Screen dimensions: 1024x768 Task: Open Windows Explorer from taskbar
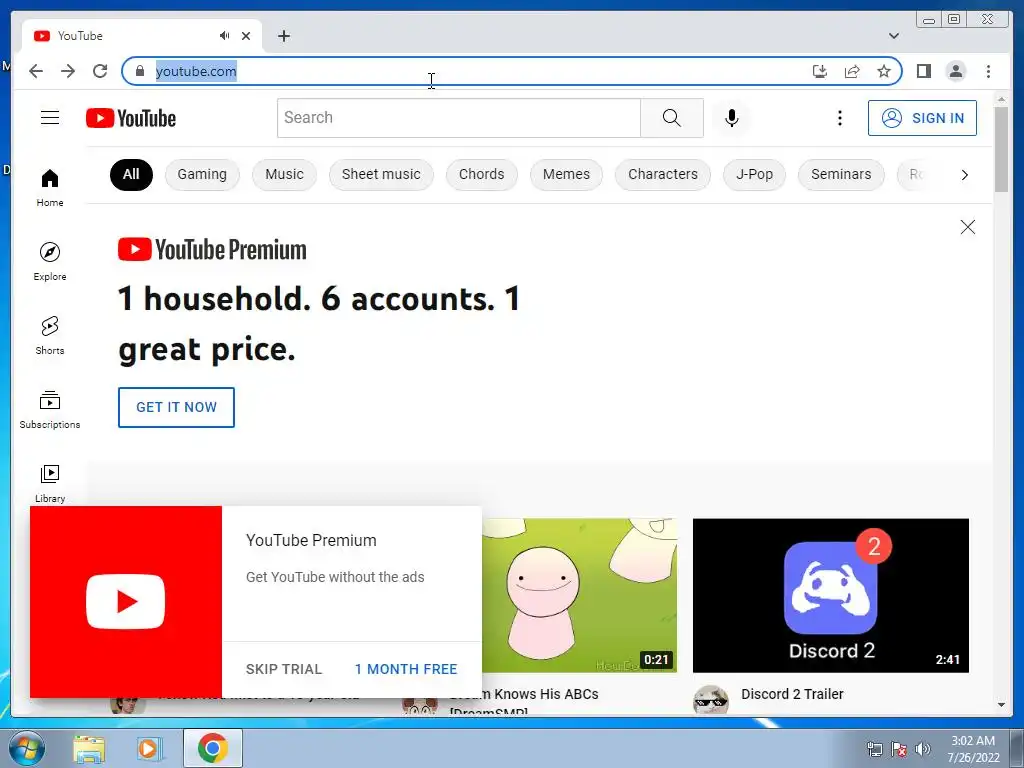tap(89, 749)
